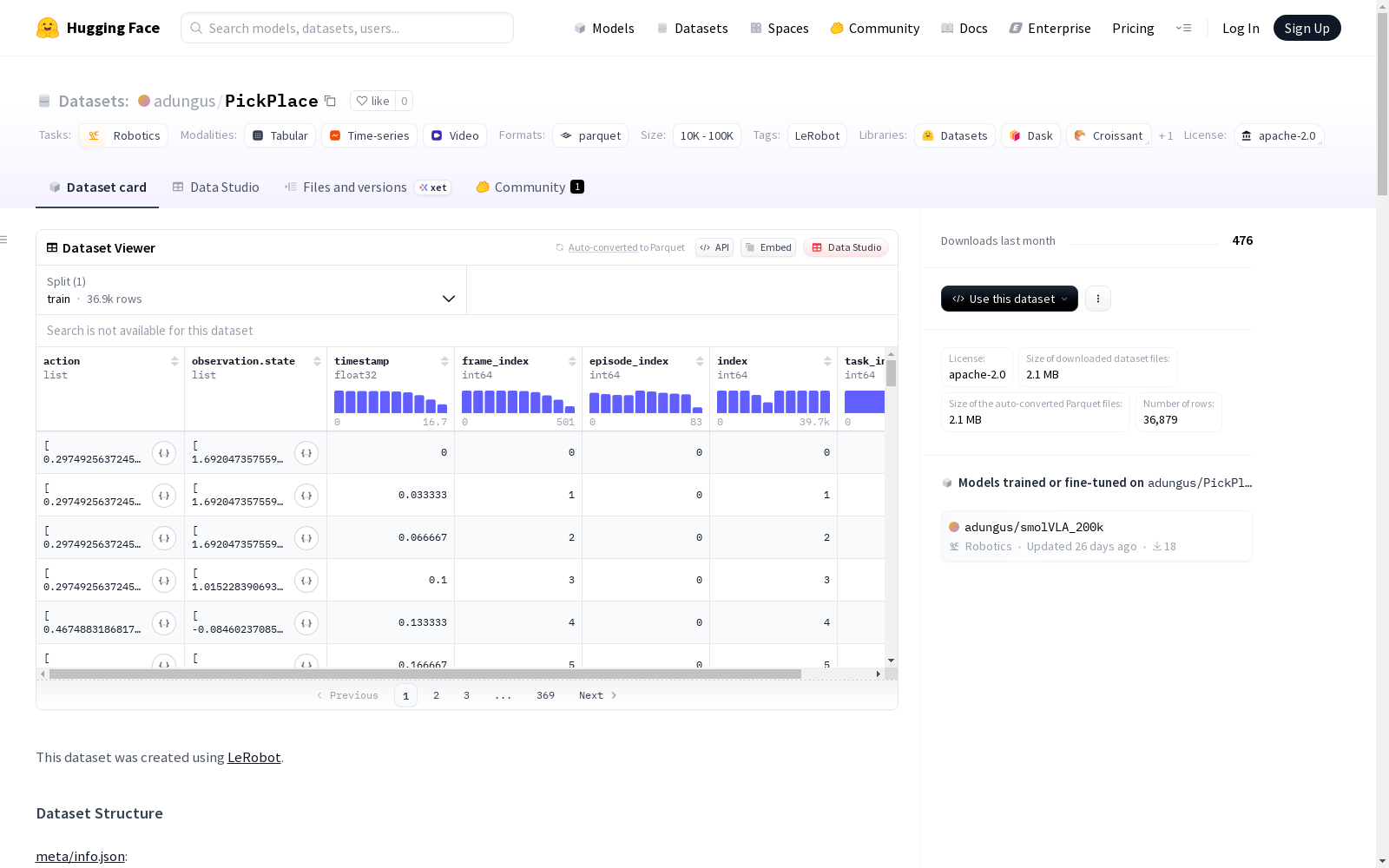This screenshot has height=868, width=1389.
Task: Go to Datasets in the top navigation
Action: [692, 28]
